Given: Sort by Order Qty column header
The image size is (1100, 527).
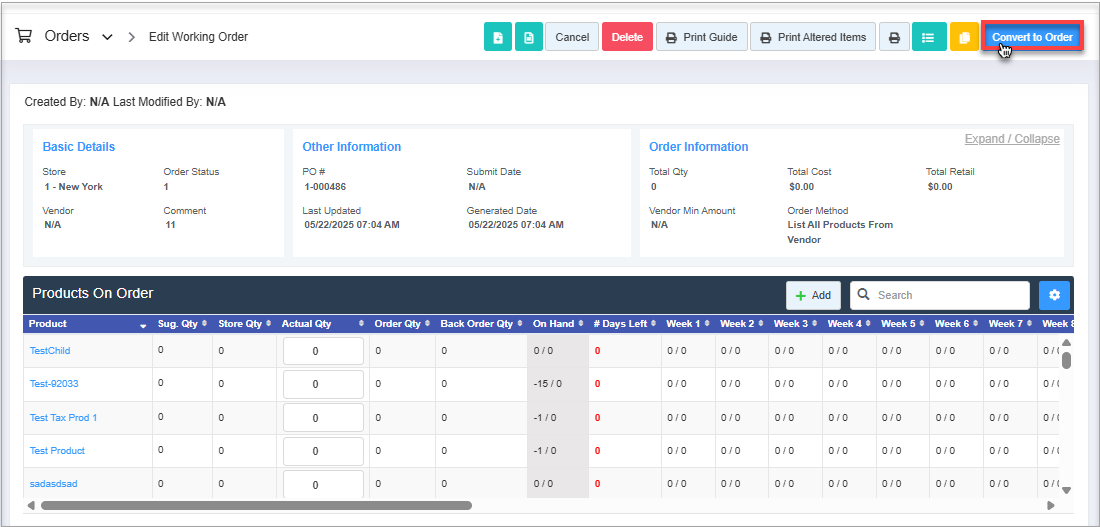Looking at the screenshot, I should tap(402, 323).
